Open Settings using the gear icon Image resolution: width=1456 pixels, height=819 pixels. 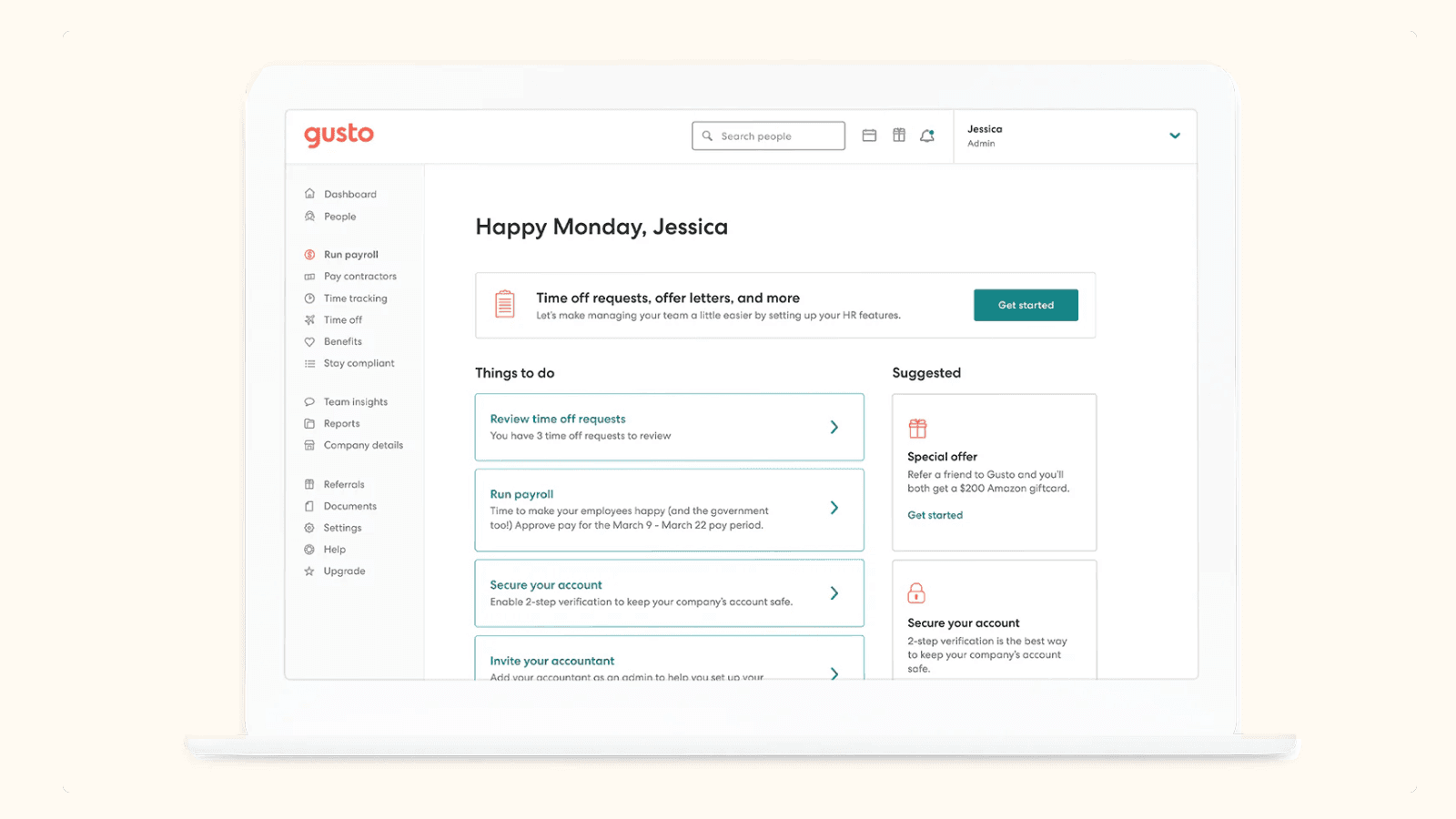pyautogui.click(x=309, y=527)
